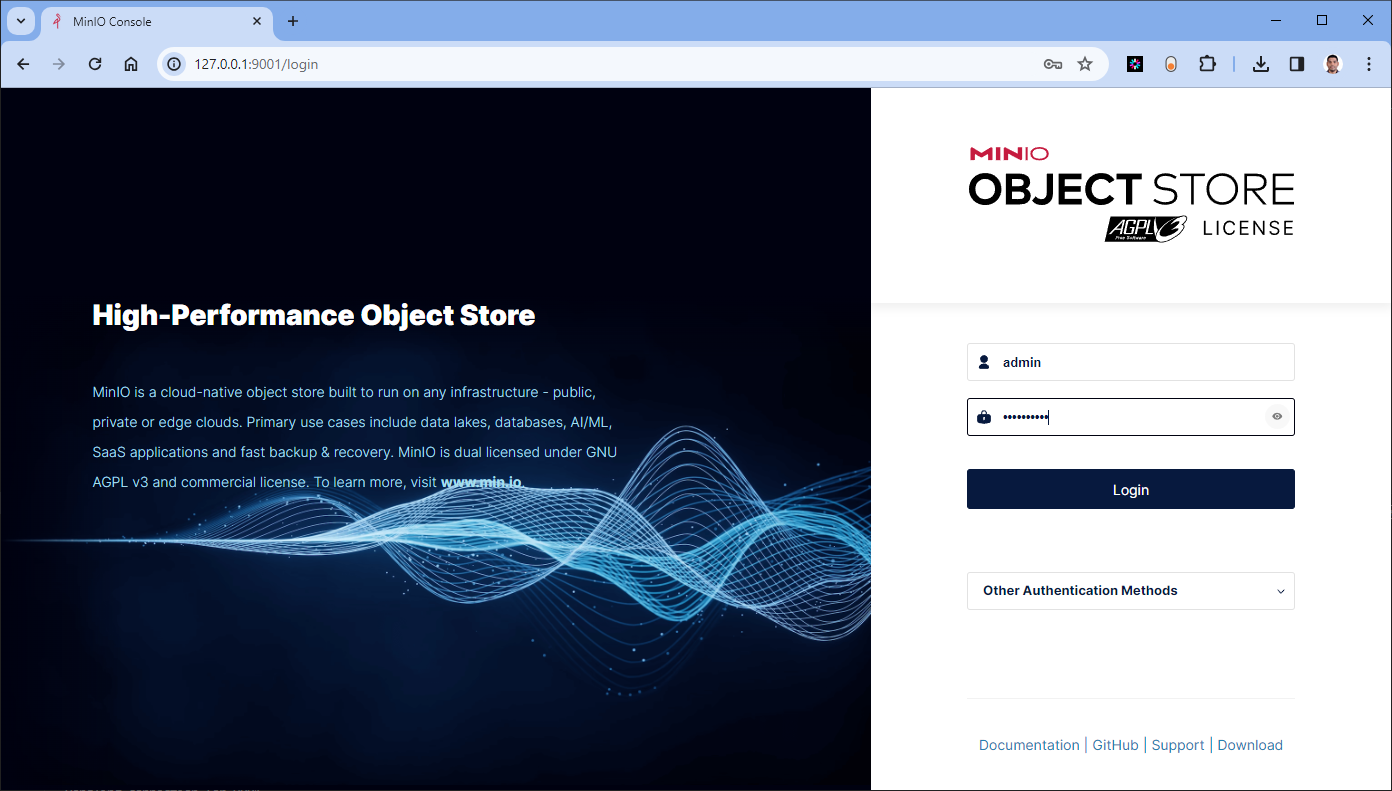Viewport: 1392px width, 791px height.
Task: Open new tab with plus button
Action: pyautogui.click(x=293, y=21)
